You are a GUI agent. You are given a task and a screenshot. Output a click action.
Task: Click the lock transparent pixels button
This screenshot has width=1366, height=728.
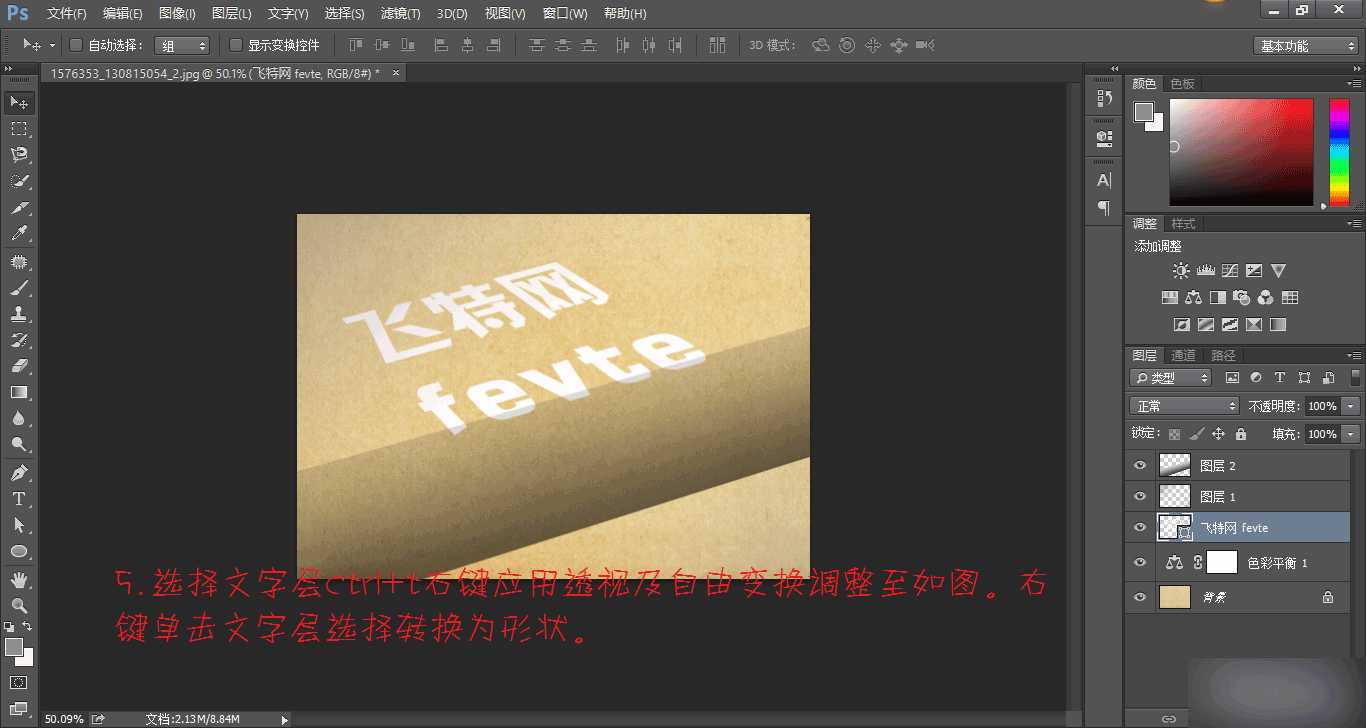point(1172,433)
